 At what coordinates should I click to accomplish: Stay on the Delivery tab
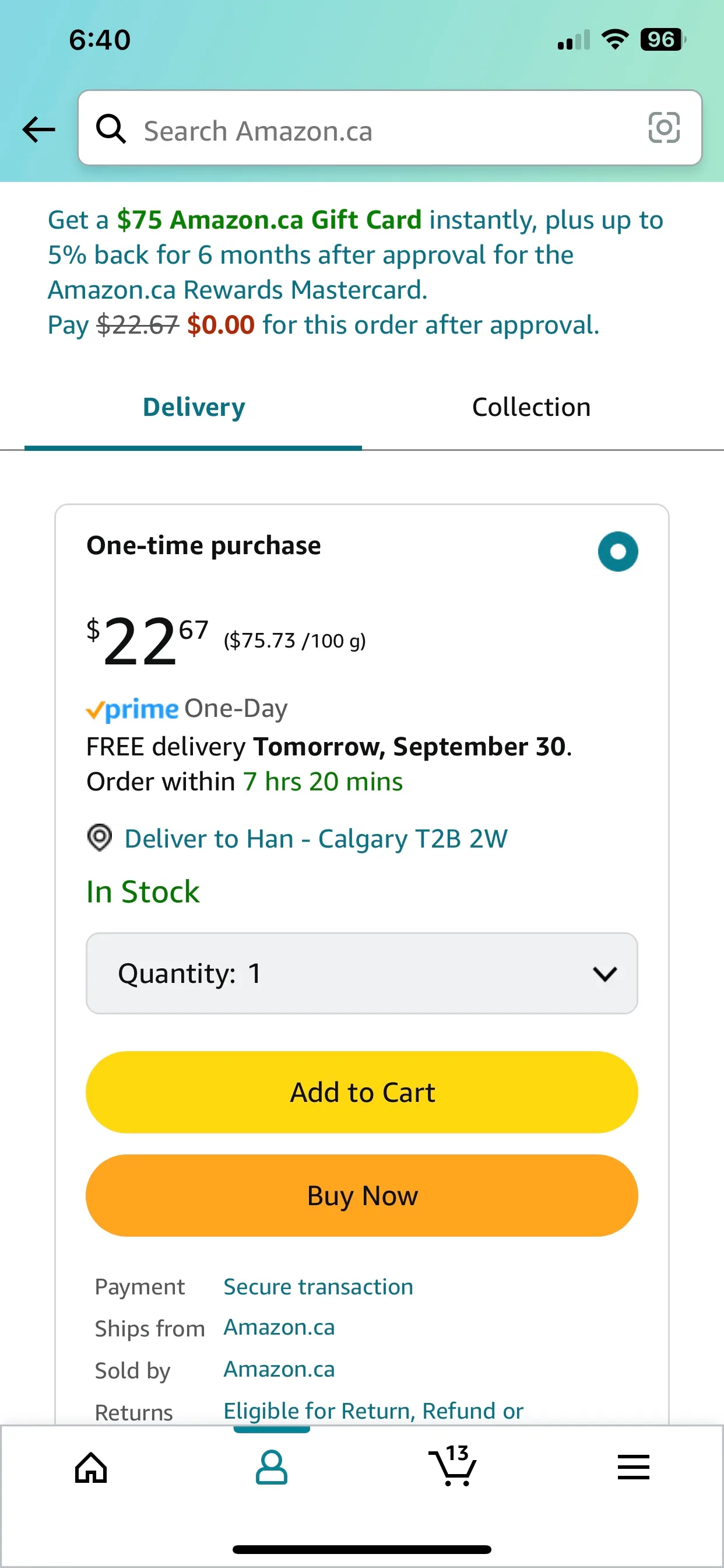[x=192, y=407]
